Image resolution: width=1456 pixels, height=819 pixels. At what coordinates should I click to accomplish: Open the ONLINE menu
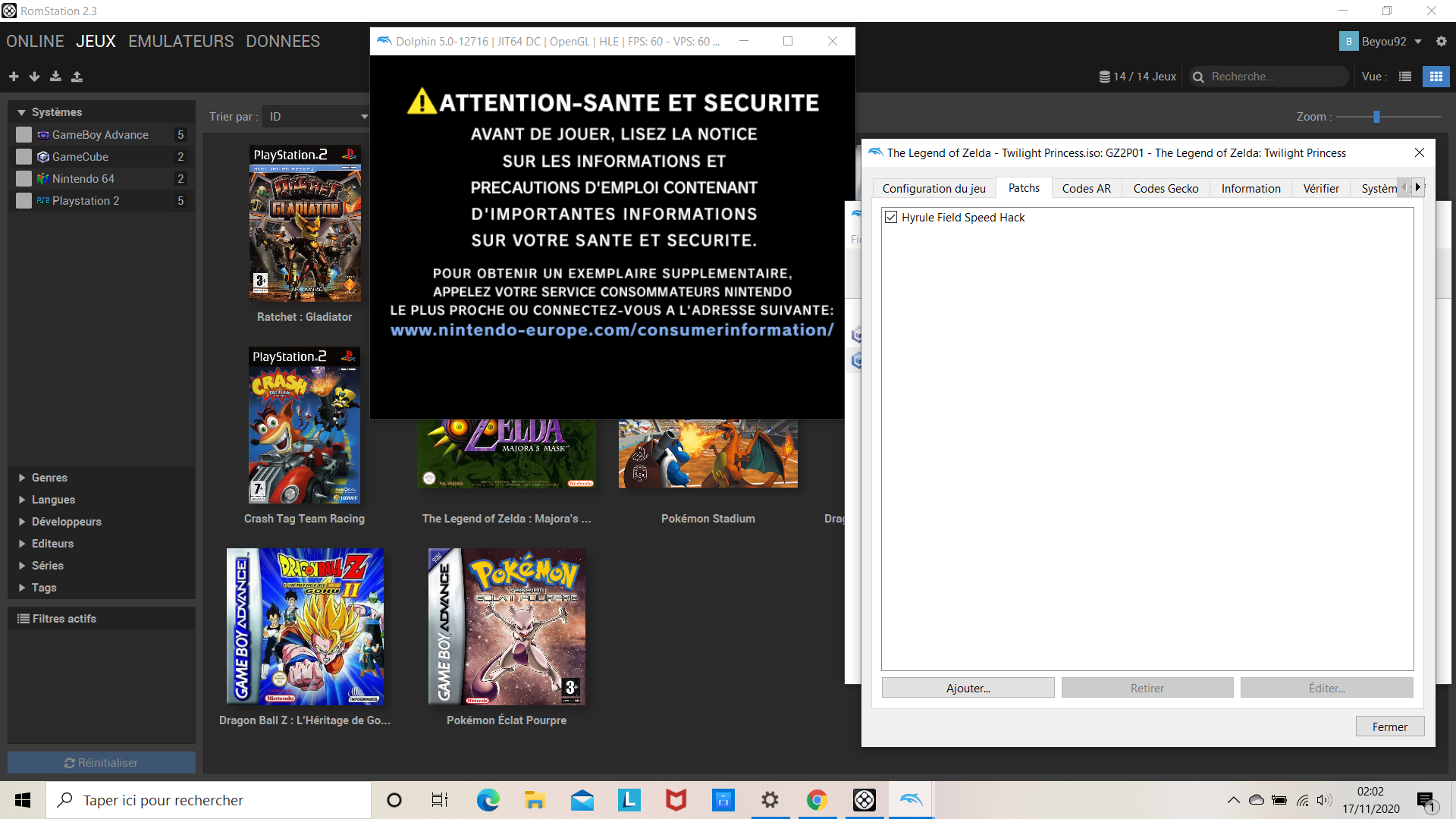(35, 41)
